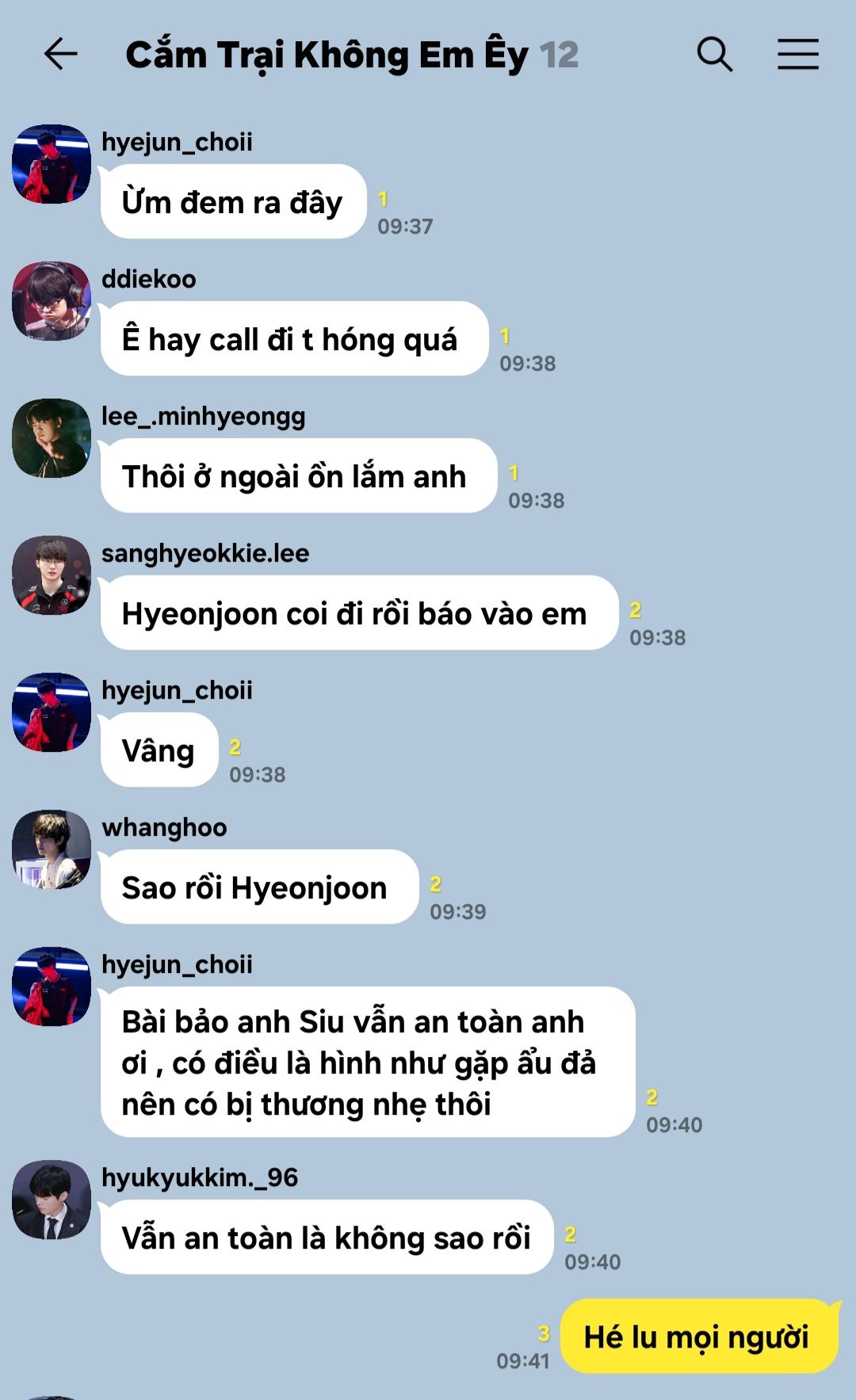
Task: Select yellow bubble 'Hé lu mọi người'
Action: click(698, 1336)
